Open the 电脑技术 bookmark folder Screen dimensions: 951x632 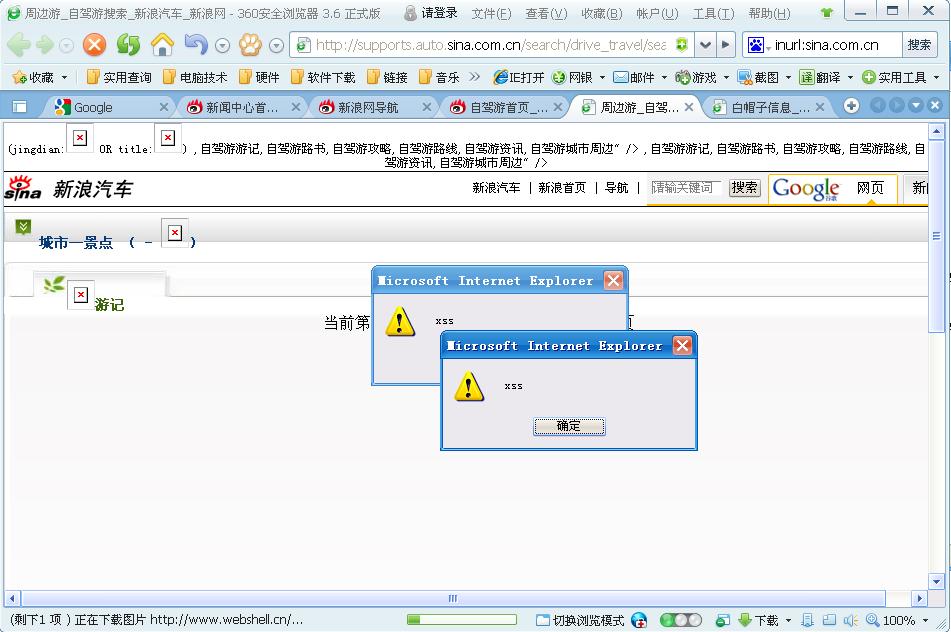[195, 77]
